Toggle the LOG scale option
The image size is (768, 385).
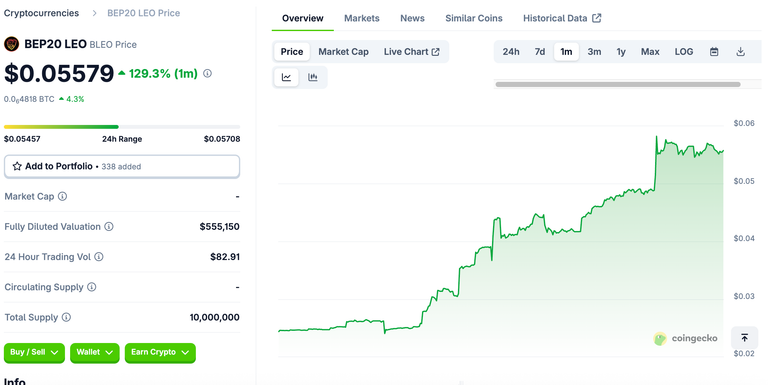(684, 51)
